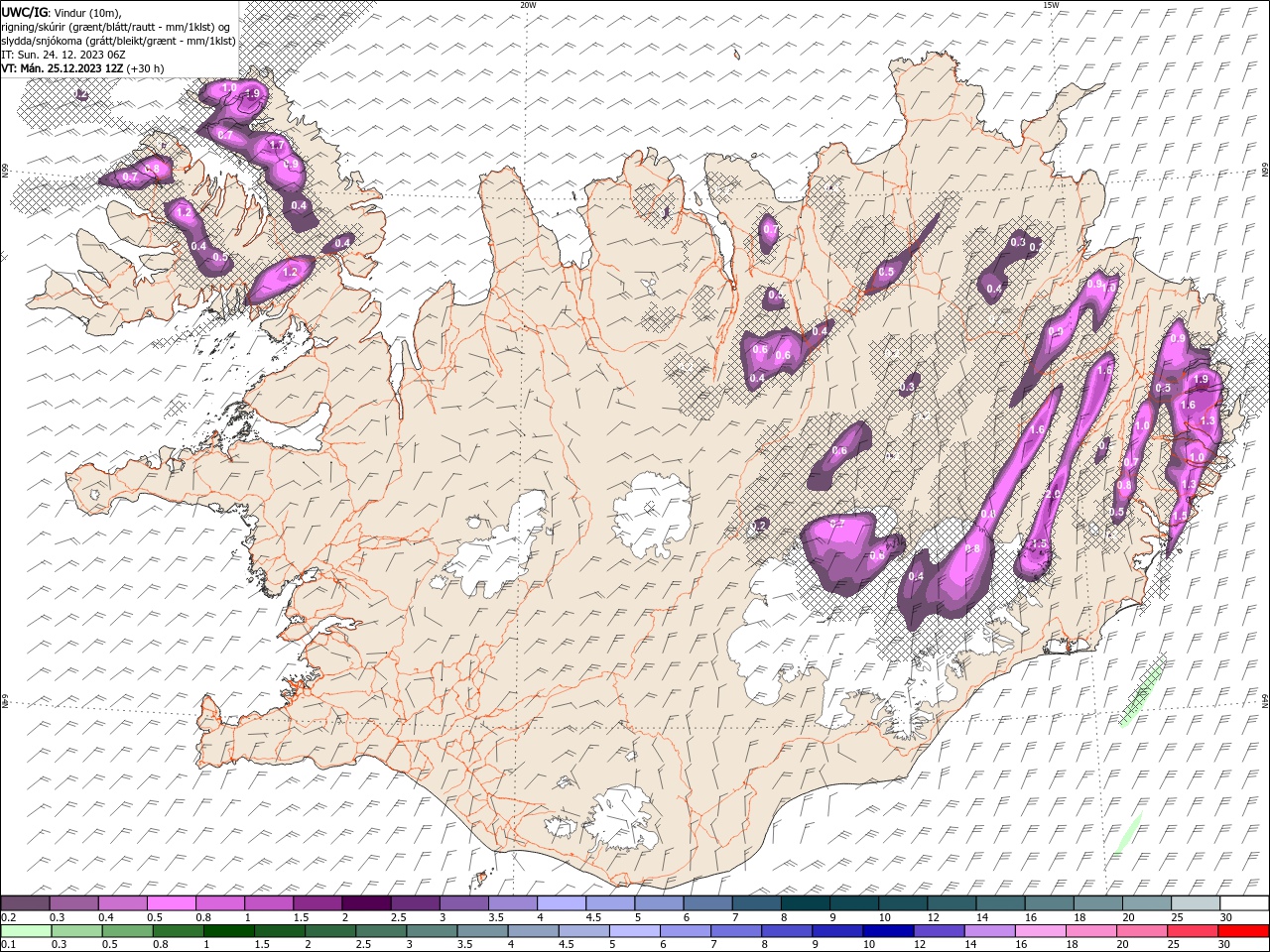Pick palest green rain swatch between 0.1 and 0.3
Screen dimensions: 1270x952
pyautogui.click(x=26, y=931)
